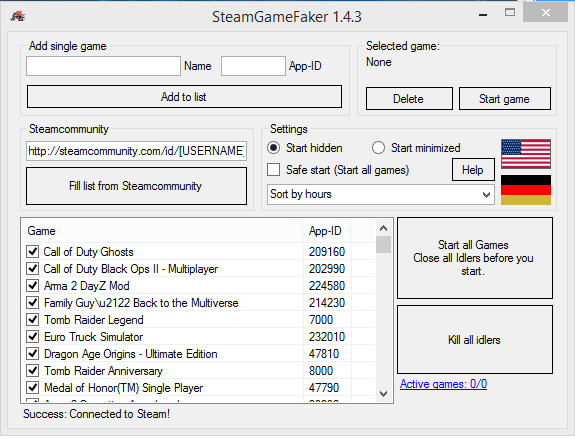Switch language with the American flag icon
575x439 pixels.
(525, 154)
